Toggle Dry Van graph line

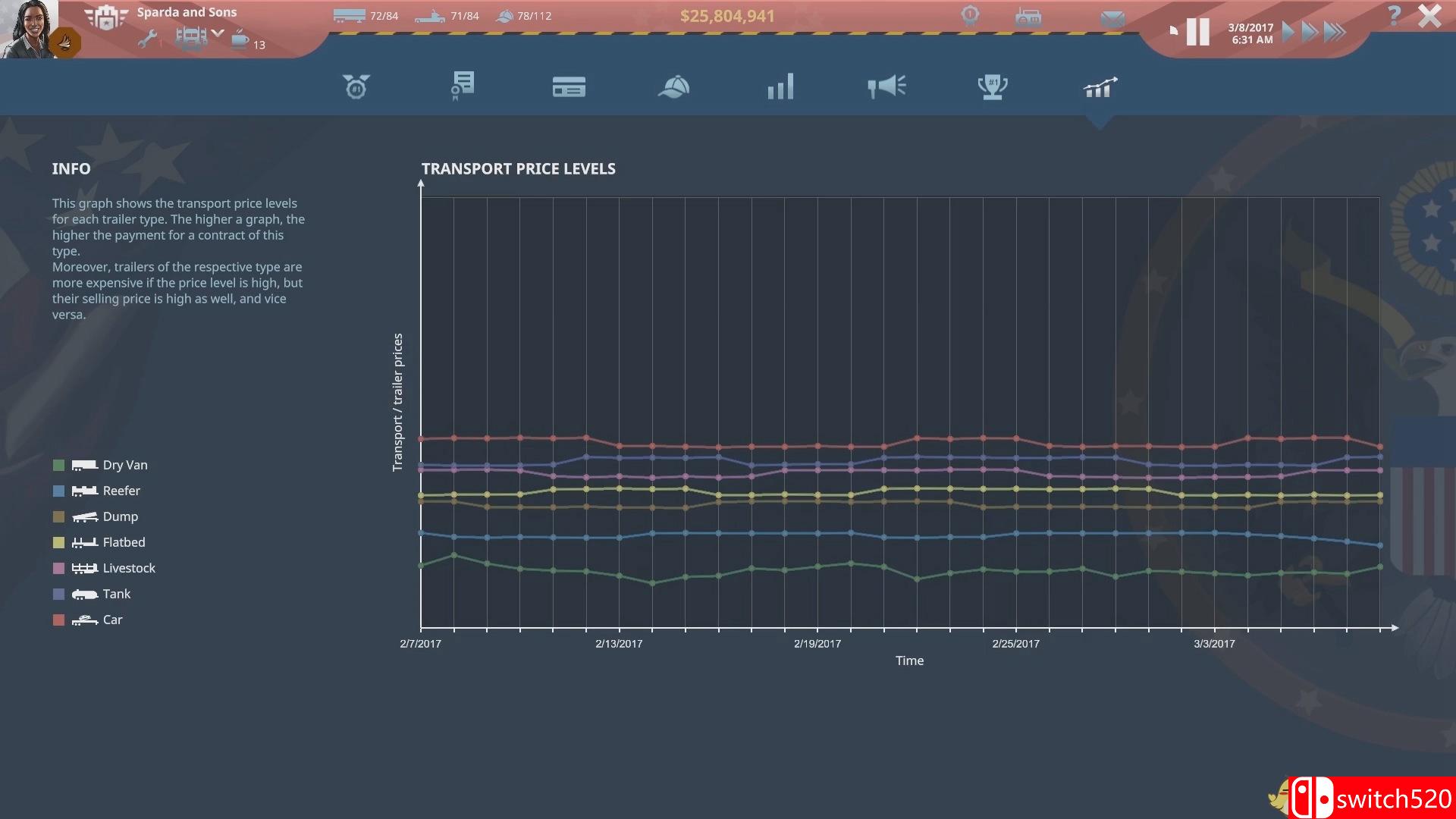[59, 465]
